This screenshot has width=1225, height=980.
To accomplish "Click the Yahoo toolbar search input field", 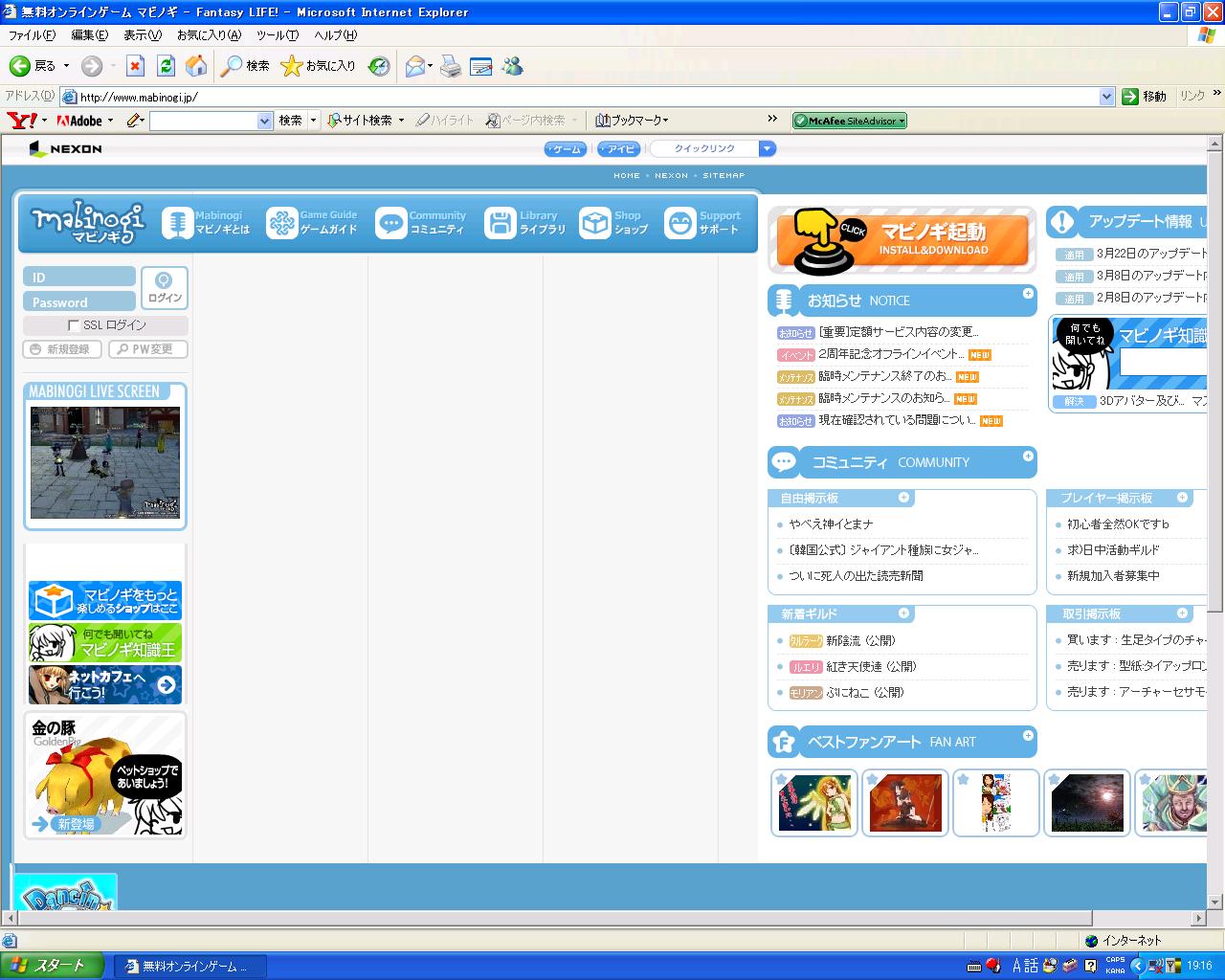I will coord(203,121).
